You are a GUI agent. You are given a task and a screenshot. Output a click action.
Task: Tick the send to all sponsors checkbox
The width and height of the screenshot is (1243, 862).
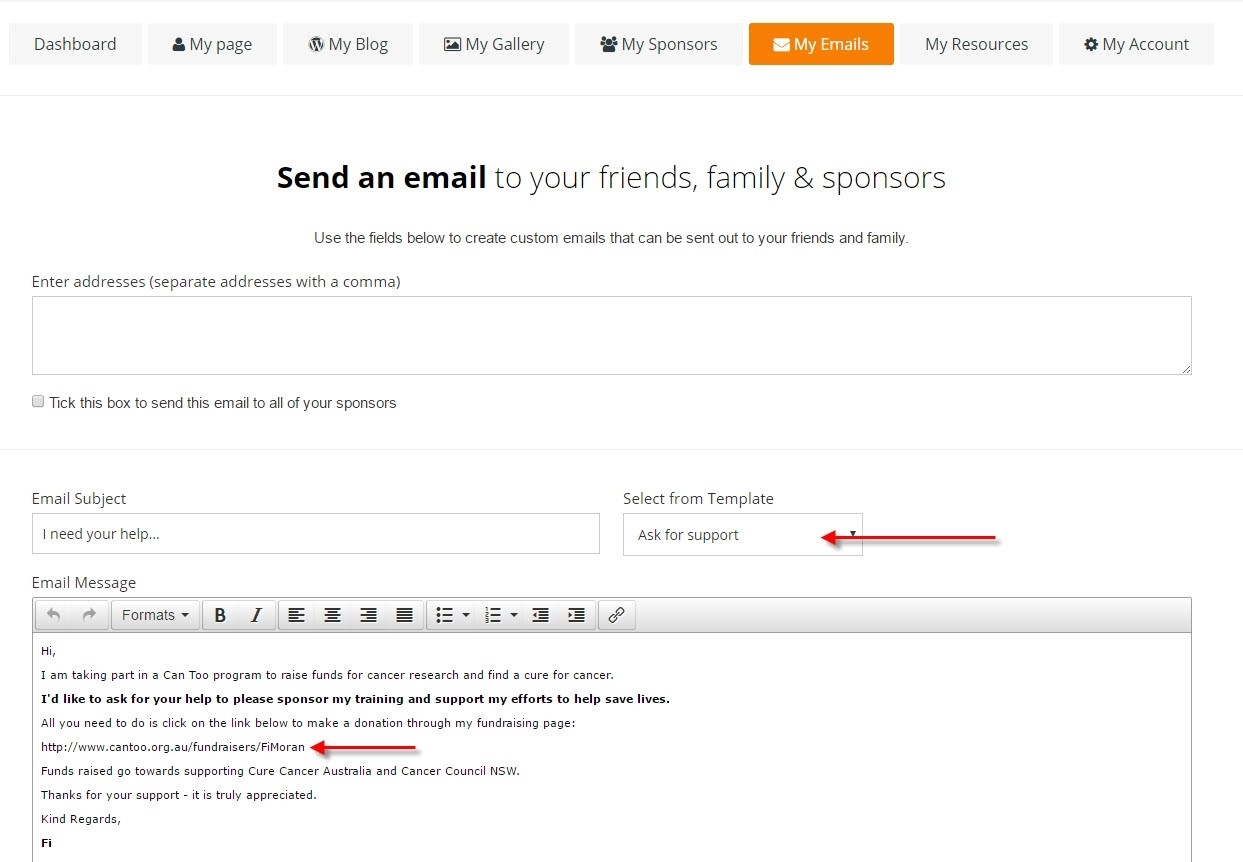[38, 401]
